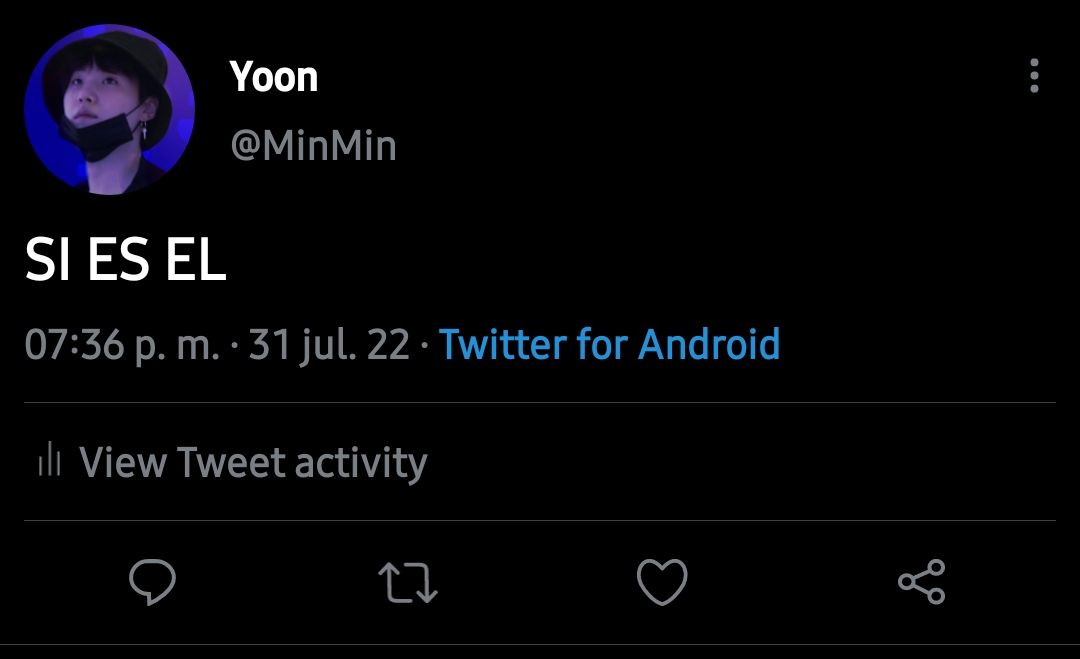Tap the word Android in the source label
The image size is (1080, 659).
[x=709, y=344]
